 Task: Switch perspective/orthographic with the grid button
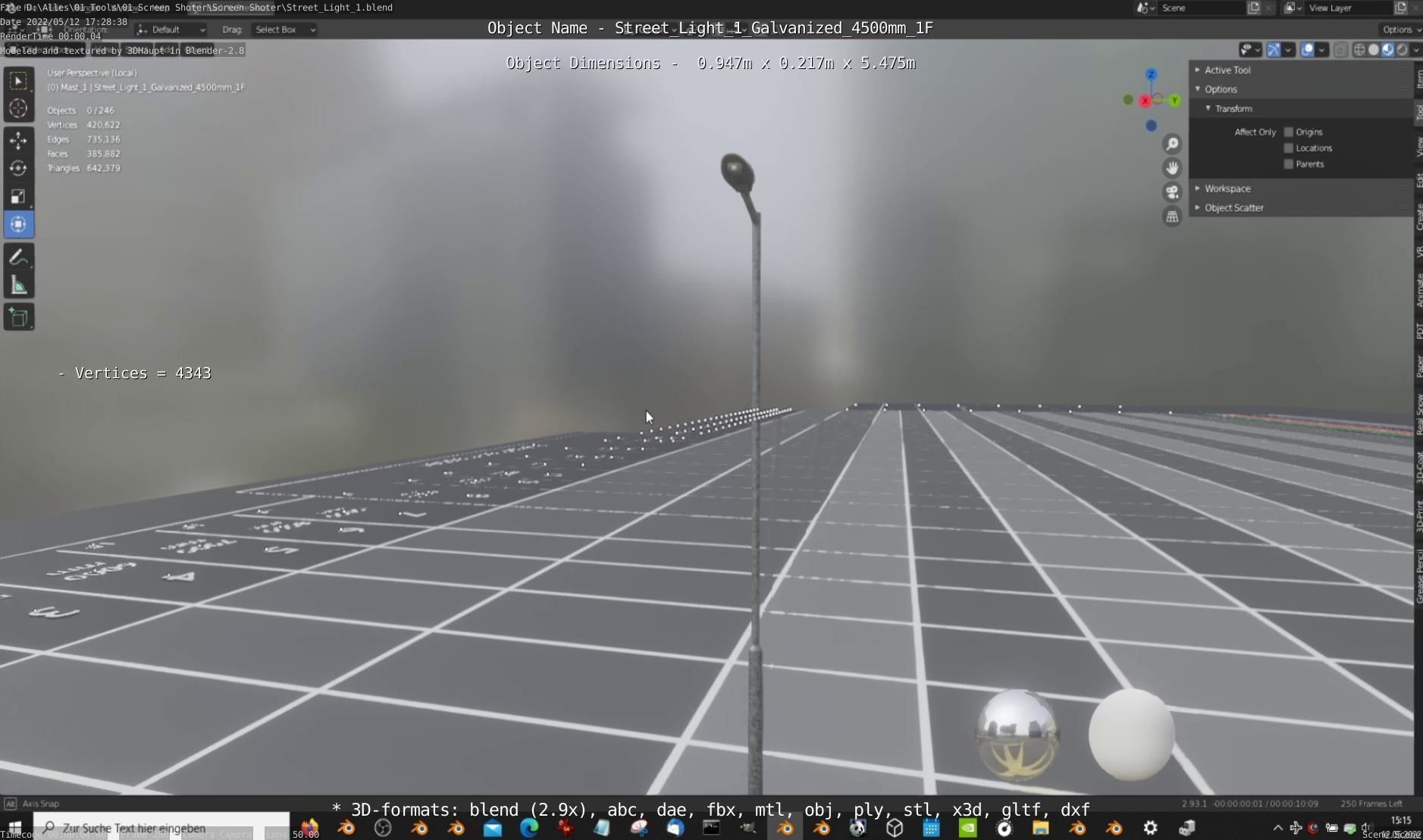tap(1172, 217)
